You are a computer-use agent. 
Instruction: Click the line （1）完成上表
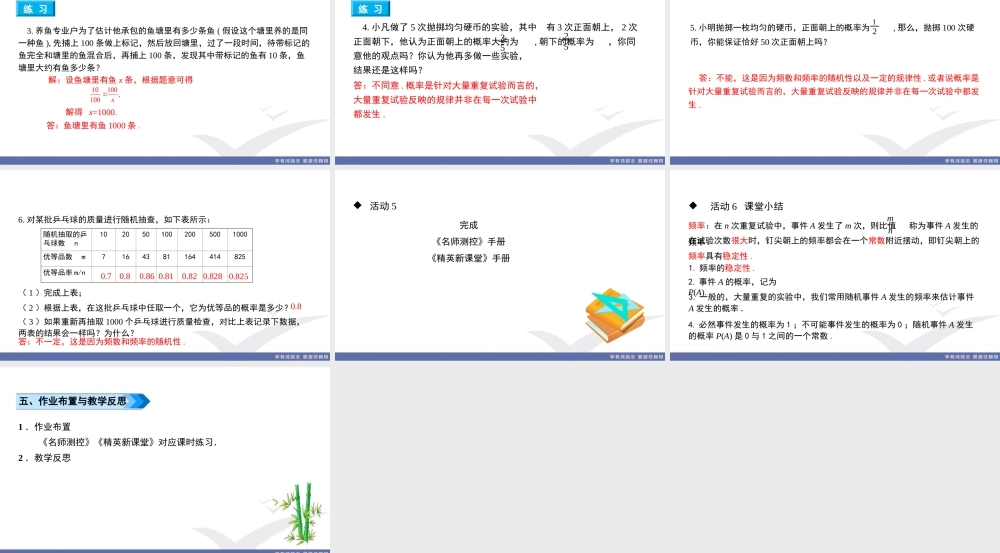pos(52,293)
